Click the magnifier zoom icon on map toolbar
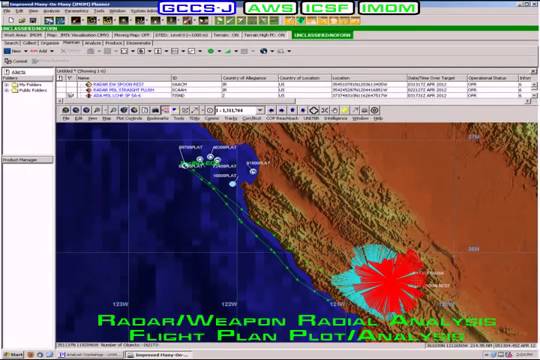The height and width of the screenshot is (360, 540). 97,110
